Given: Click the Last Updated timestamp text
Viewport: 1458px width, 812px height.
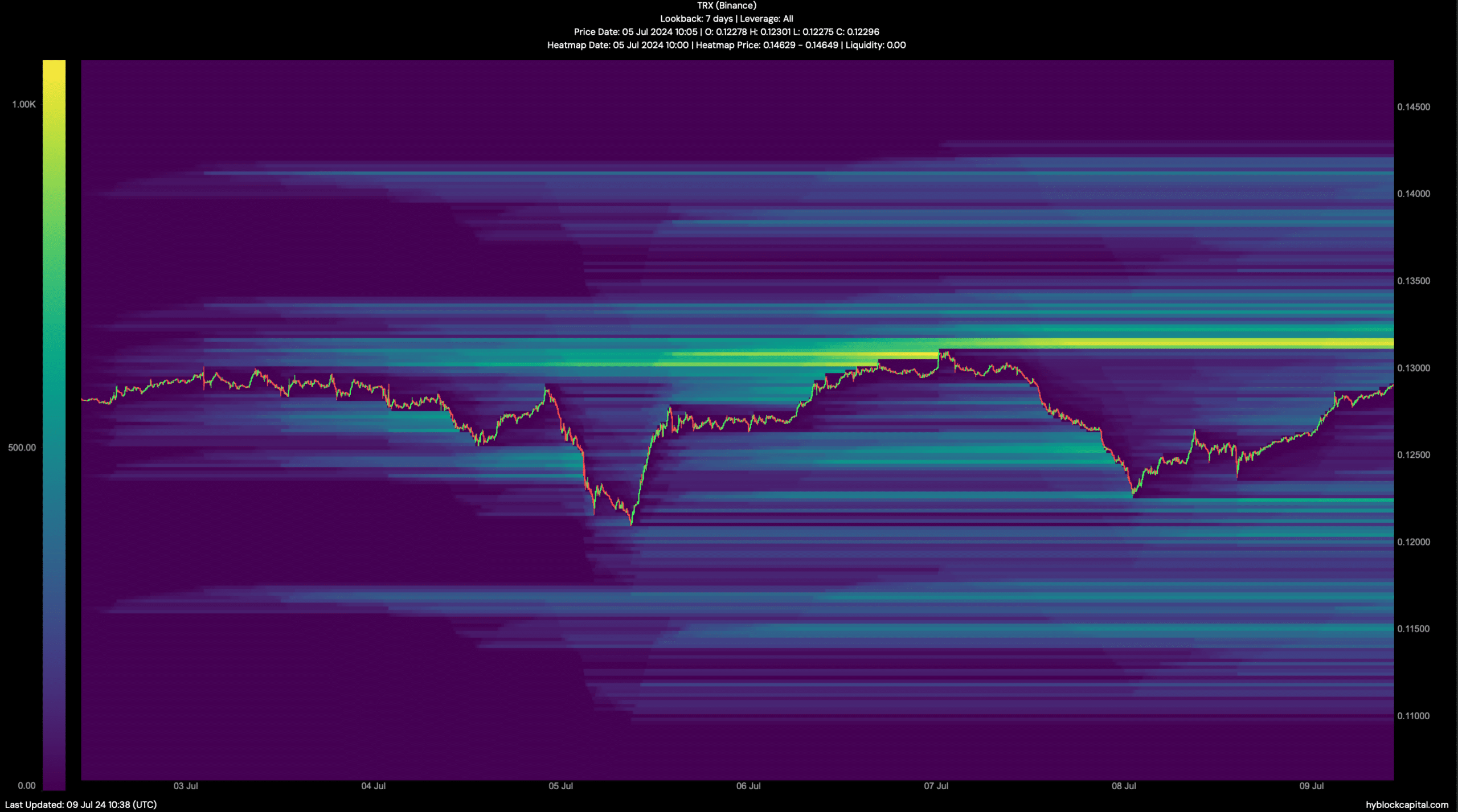Looking at the screenshot, I should (x=81, y=805).
